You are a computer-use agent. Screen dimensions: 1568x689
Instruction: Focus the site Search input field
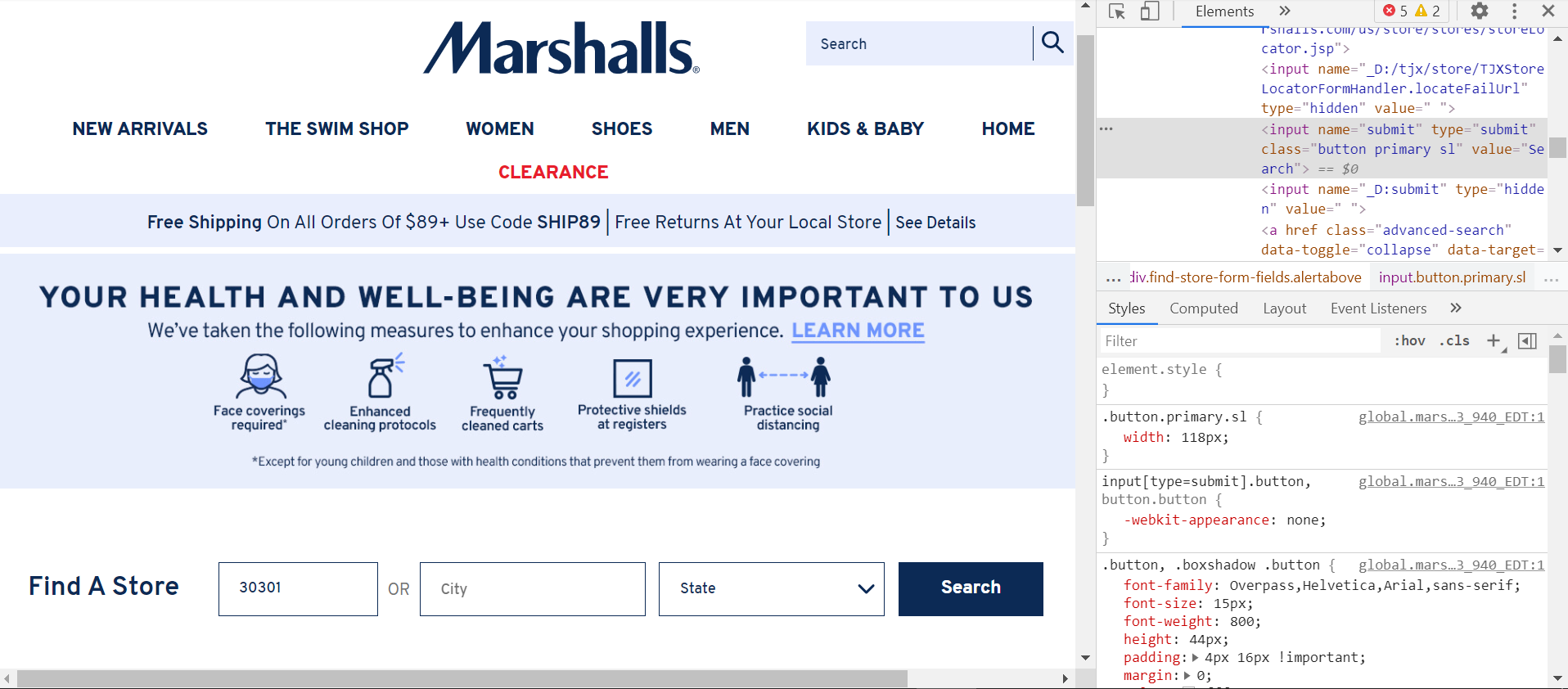coord(919,43)
